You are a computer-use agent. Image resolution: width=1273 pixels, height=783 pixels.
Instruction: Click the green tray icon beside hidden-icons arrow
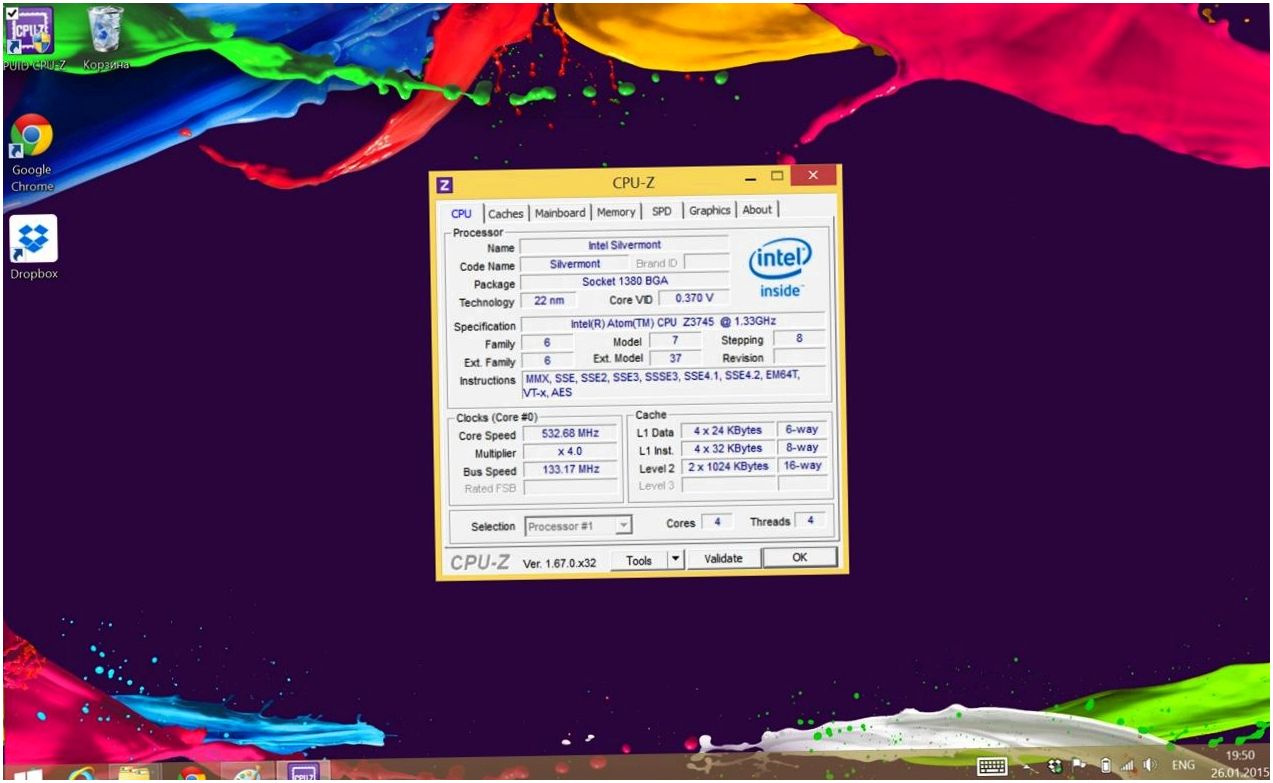click(x=1055, y=766)
